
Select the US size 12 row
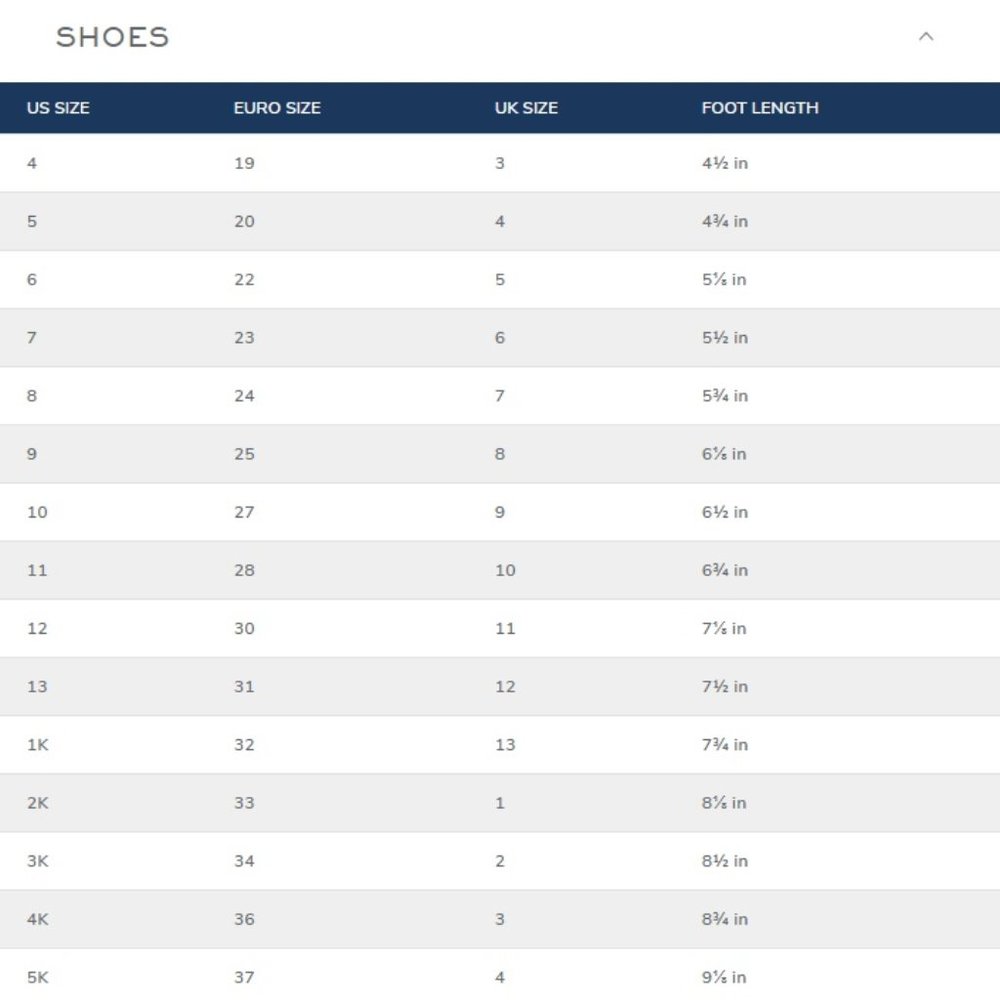click(500, 628)
